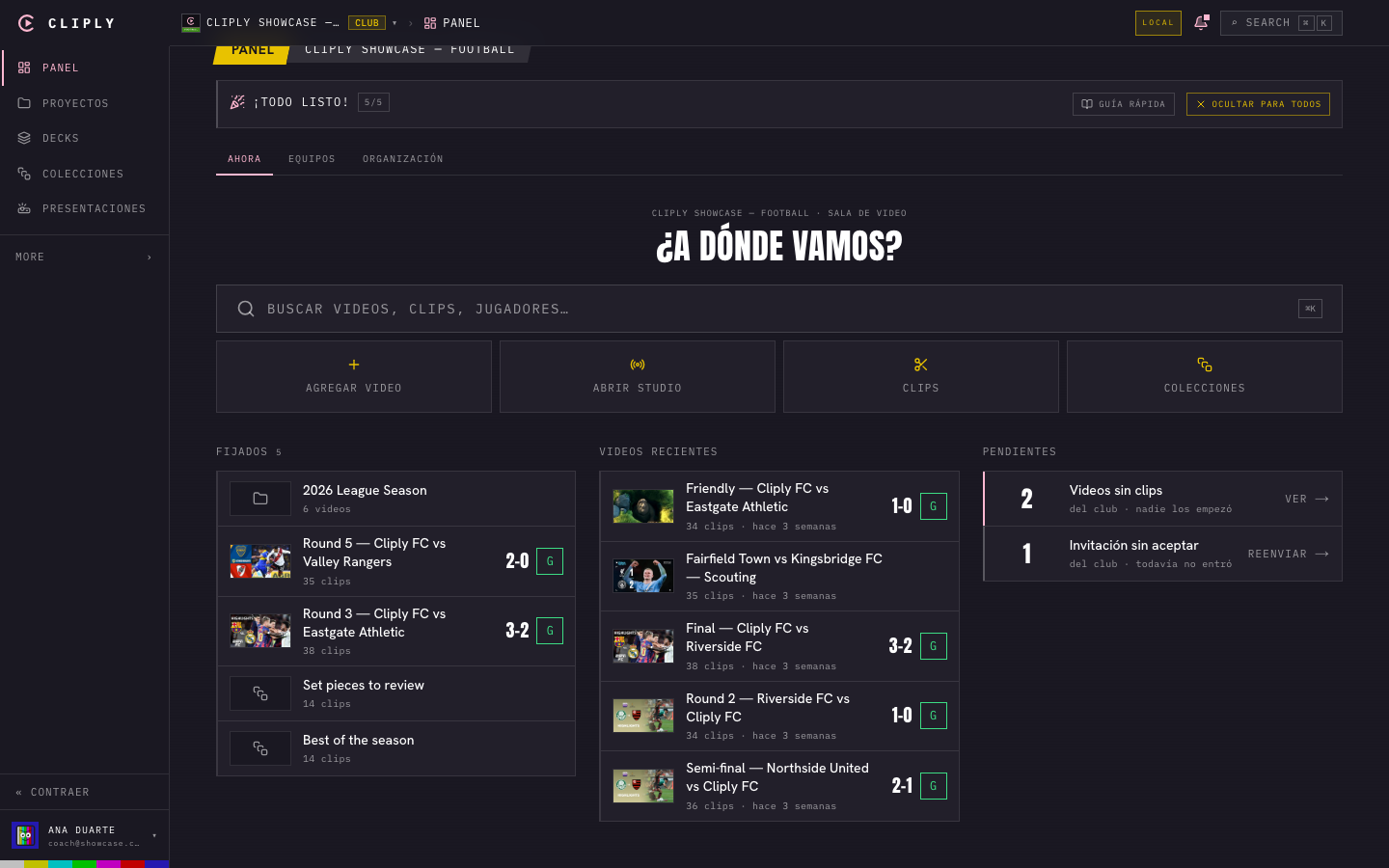Click the club logo icon in breadcrumb
1389x868 pixels.
(x=191, y=23)
